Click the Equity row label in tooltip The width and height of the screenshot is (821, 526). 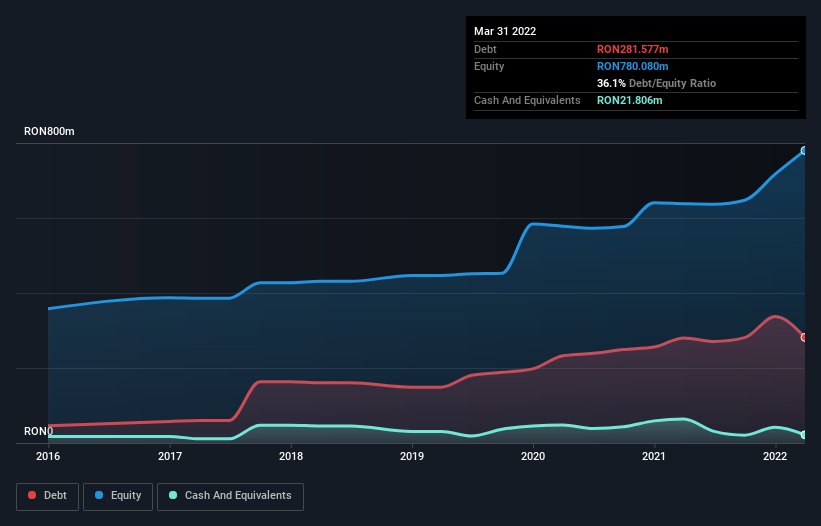coord(489,66)
